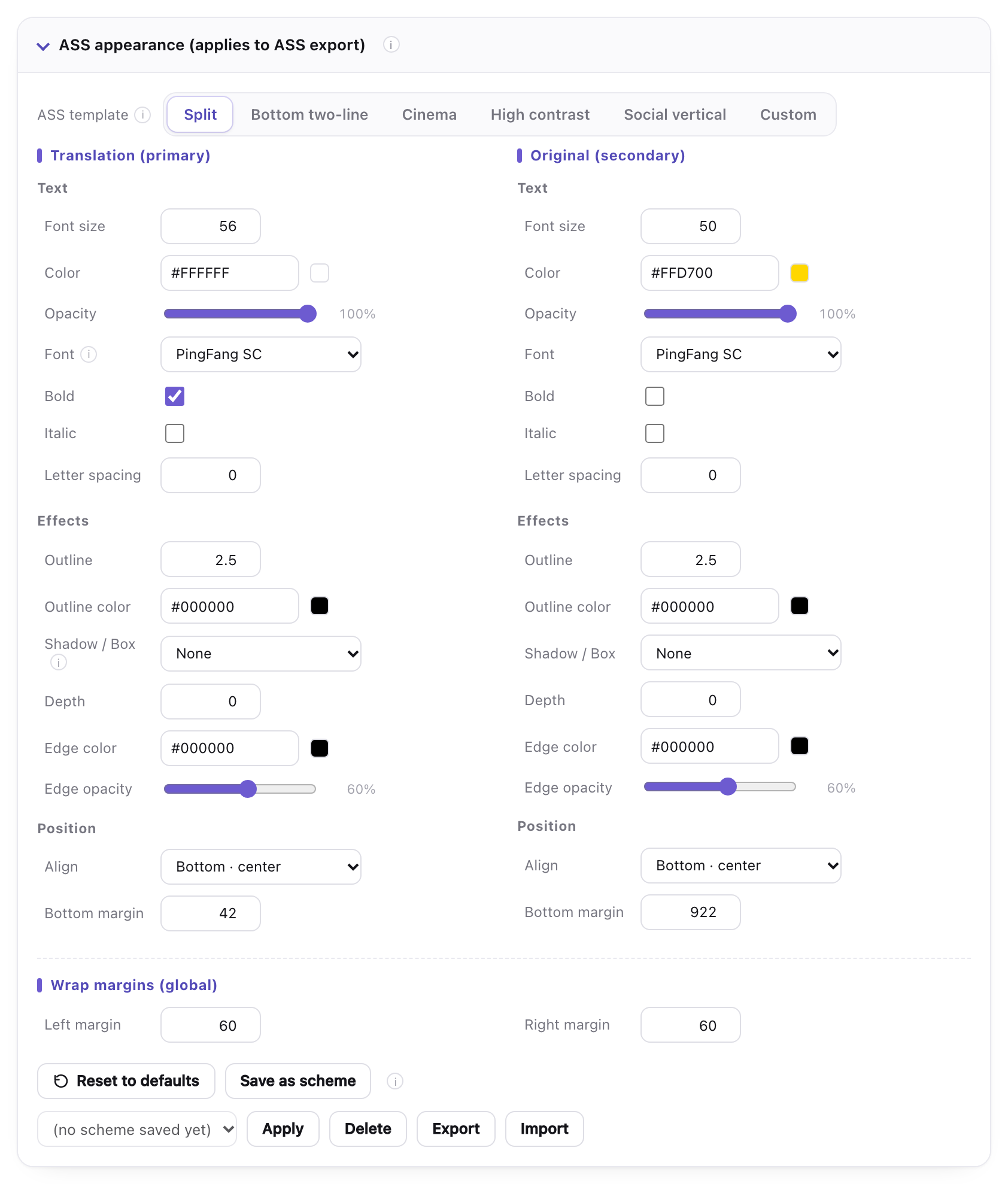
Task: Select the Custom template tab
Action: pyautogui.click(x=788, y=114)
